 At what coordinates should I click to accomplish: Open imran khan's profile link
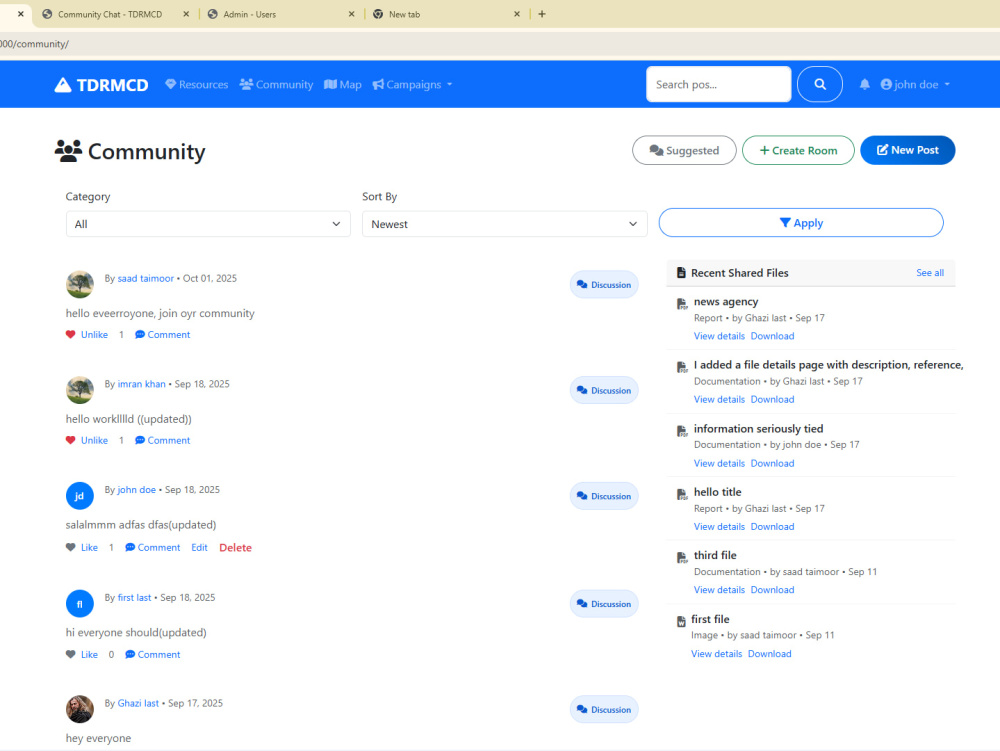pyautogui.click(x=142, y=384)
